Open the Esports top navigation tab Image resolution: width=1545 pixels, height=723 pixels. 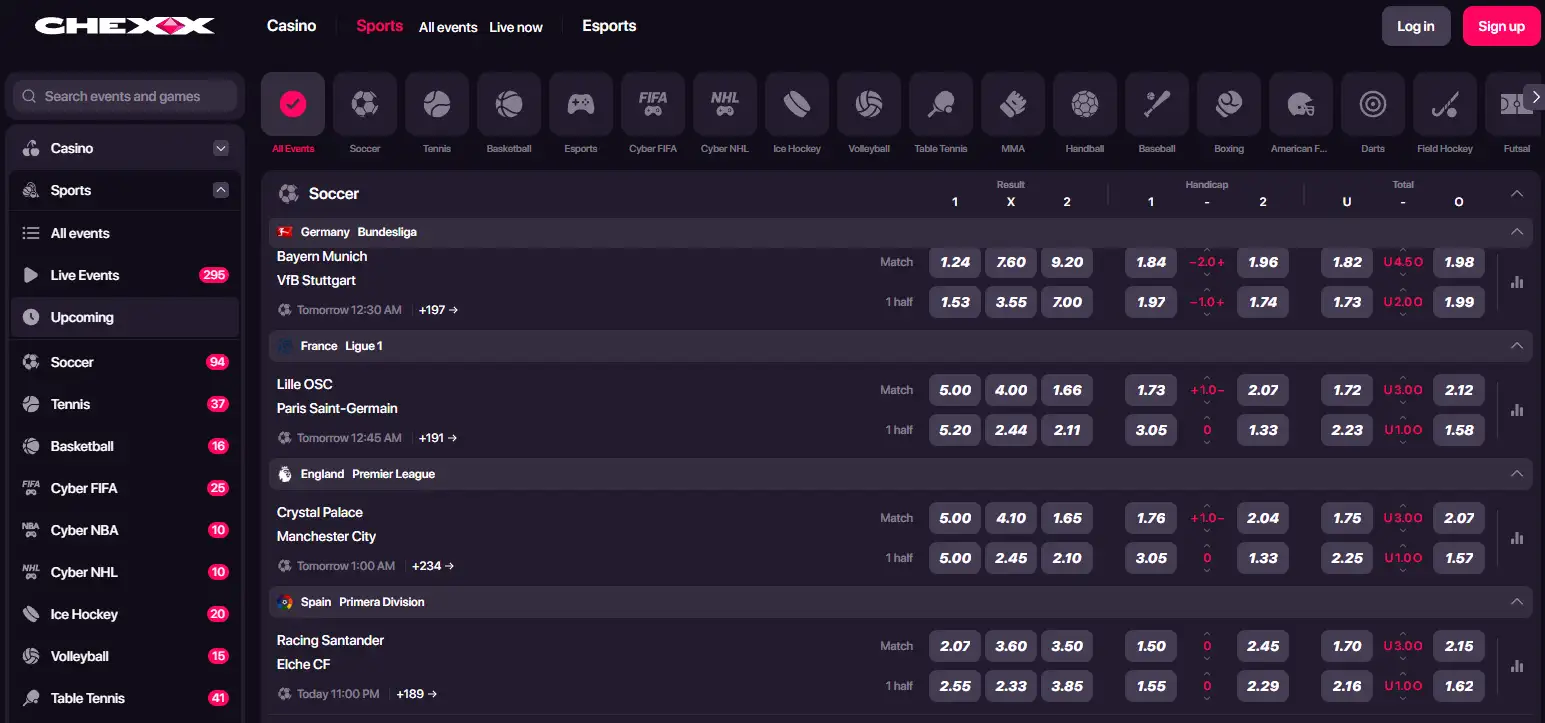click(609, 26)
